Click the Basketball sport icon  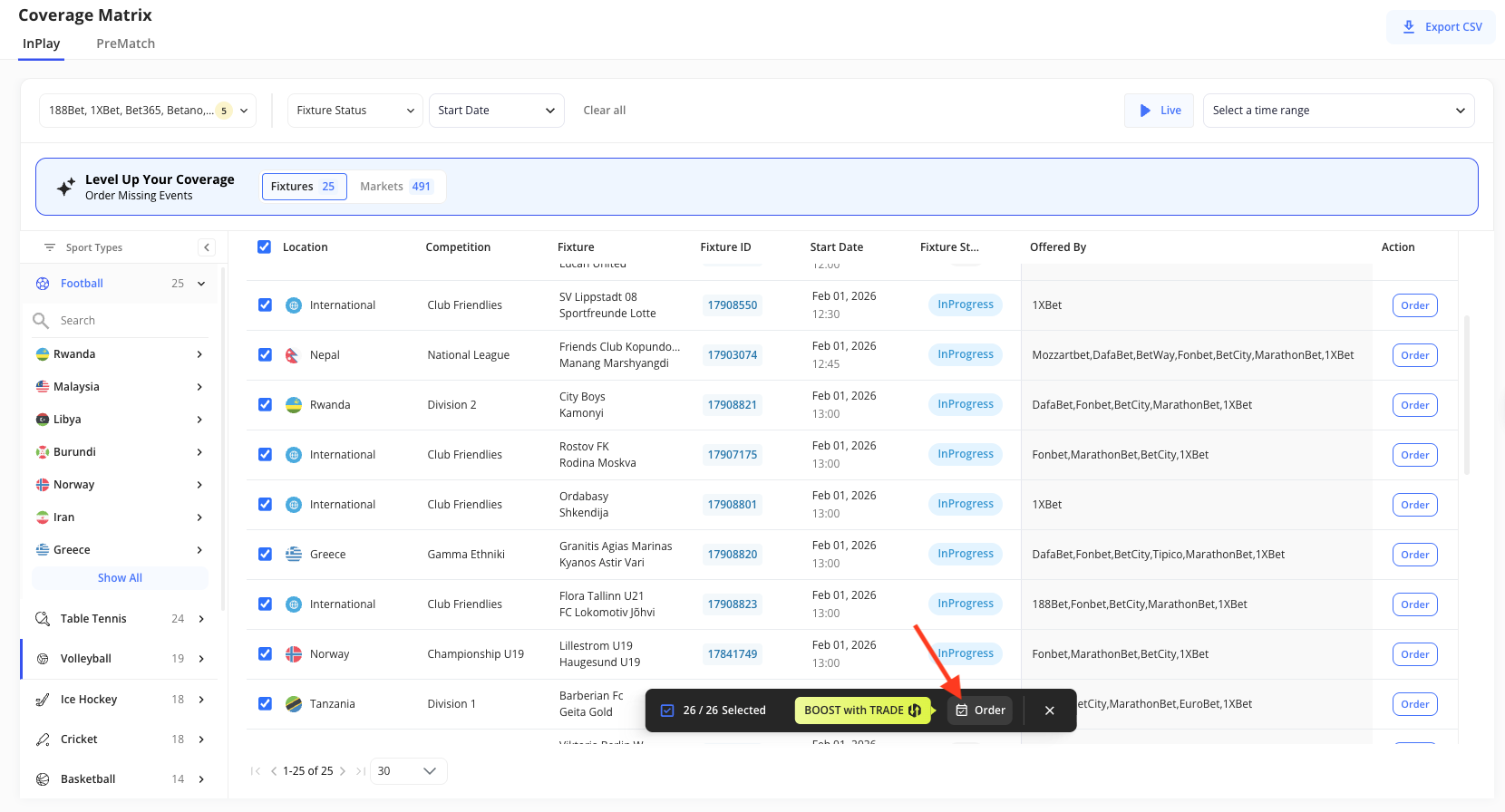click(x=43, y=779)
